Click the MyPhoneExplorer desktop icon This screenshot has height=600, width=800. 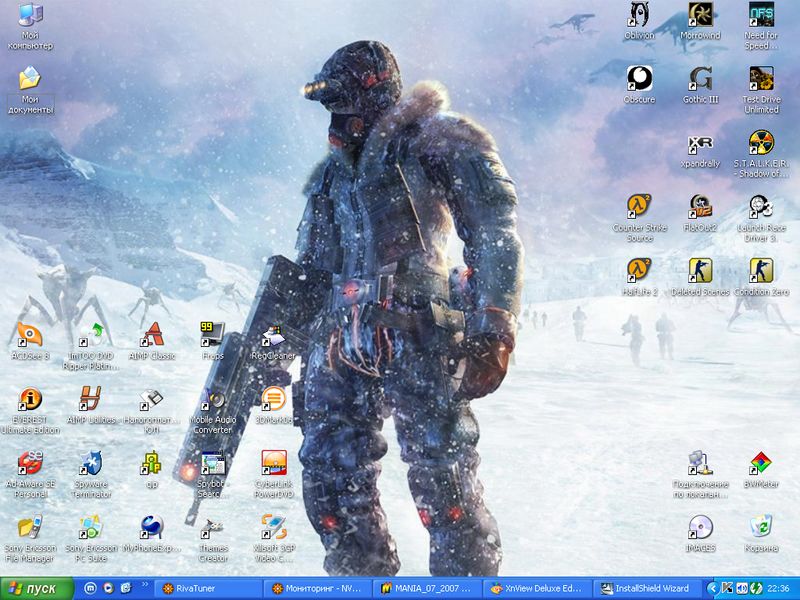click(152, 528)
